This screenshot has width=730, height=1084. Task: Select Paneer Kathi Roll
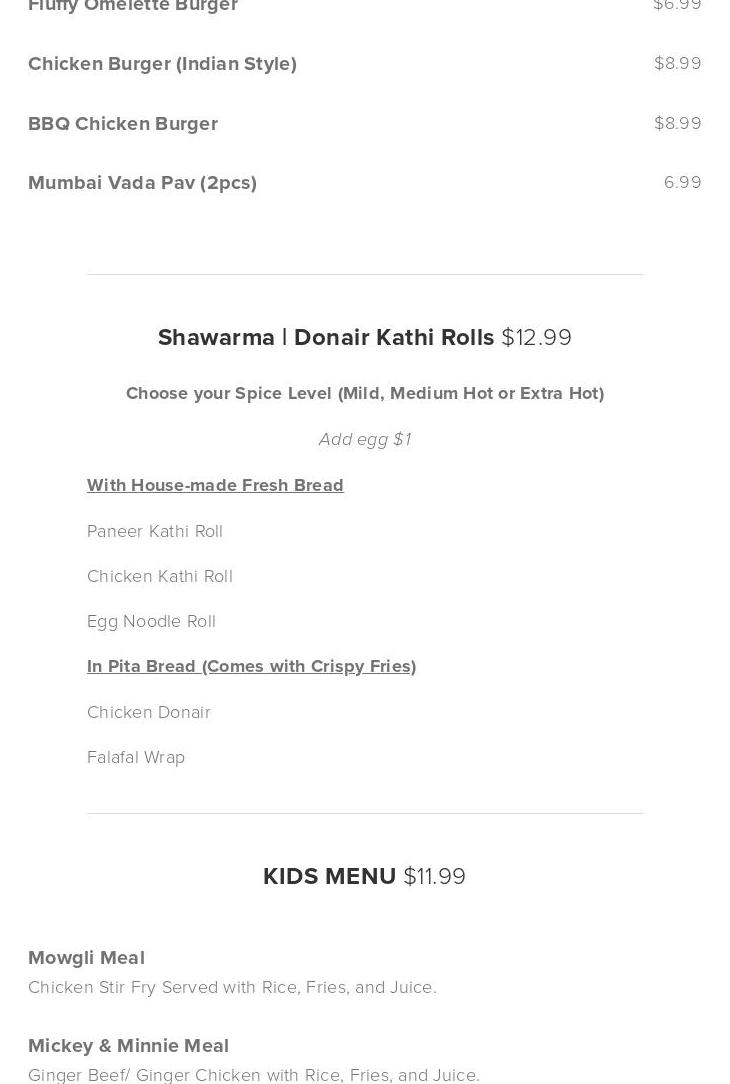tap(155, 531)
